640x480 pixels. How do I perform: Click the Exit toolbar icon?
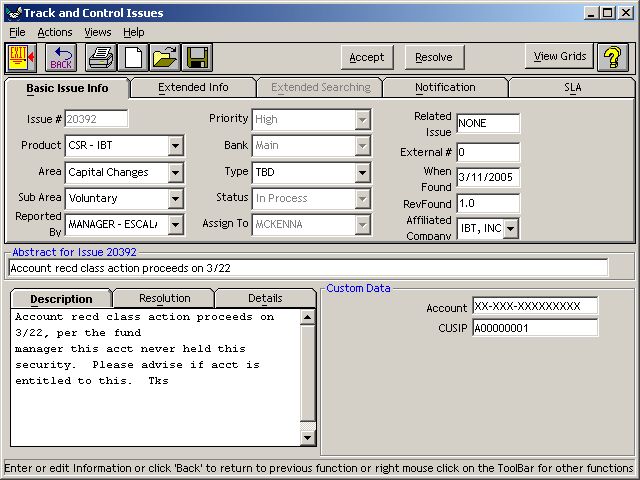21,57
